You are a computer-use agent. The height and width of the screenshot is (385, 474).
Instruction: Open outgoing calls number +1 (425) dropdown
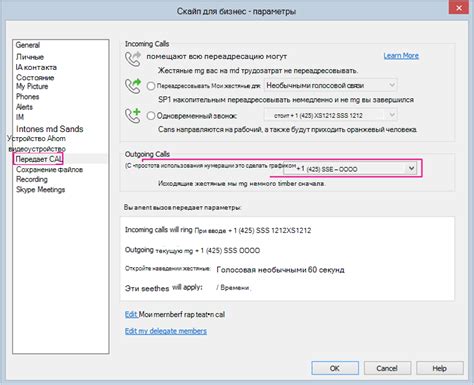coord(350,169)
